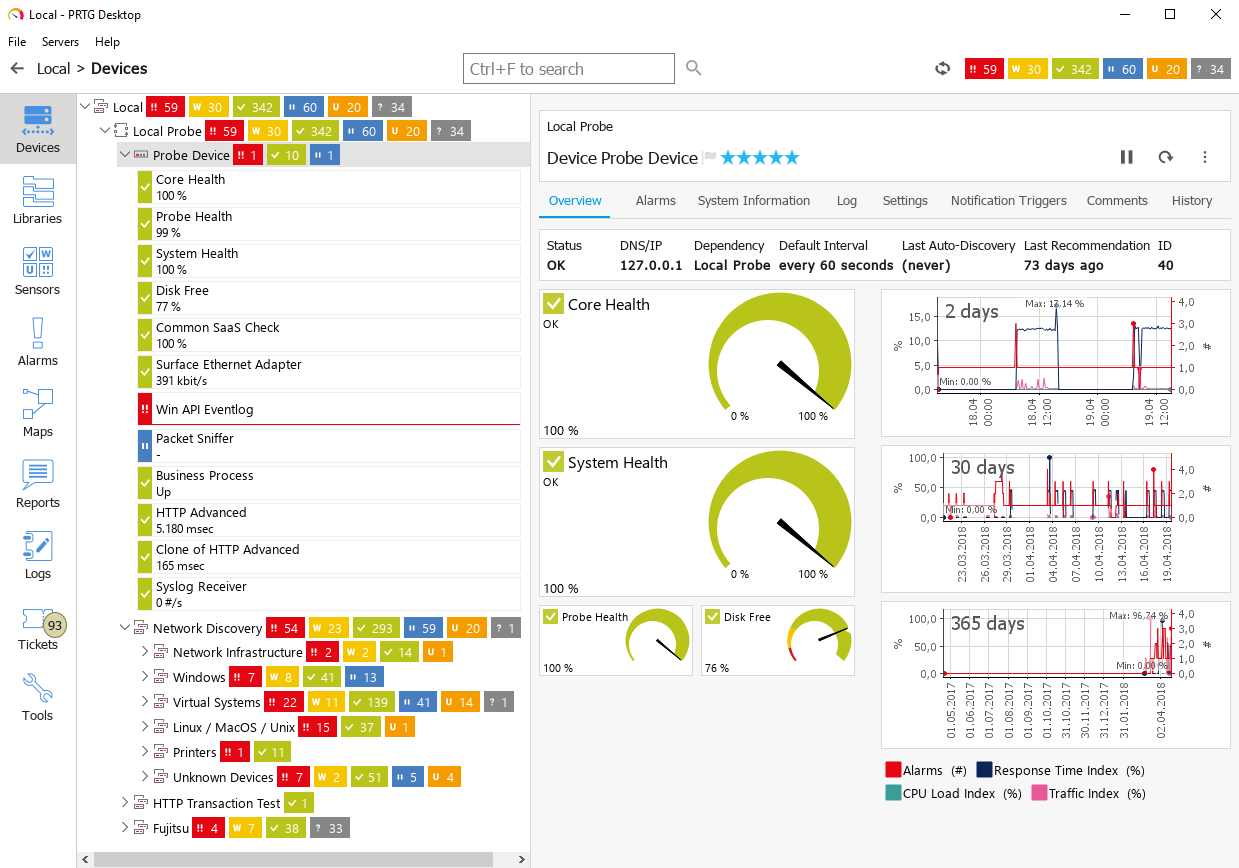Open the Servers menu
The height and width of the screenshot is (868, 1239).
coord(60,42)
